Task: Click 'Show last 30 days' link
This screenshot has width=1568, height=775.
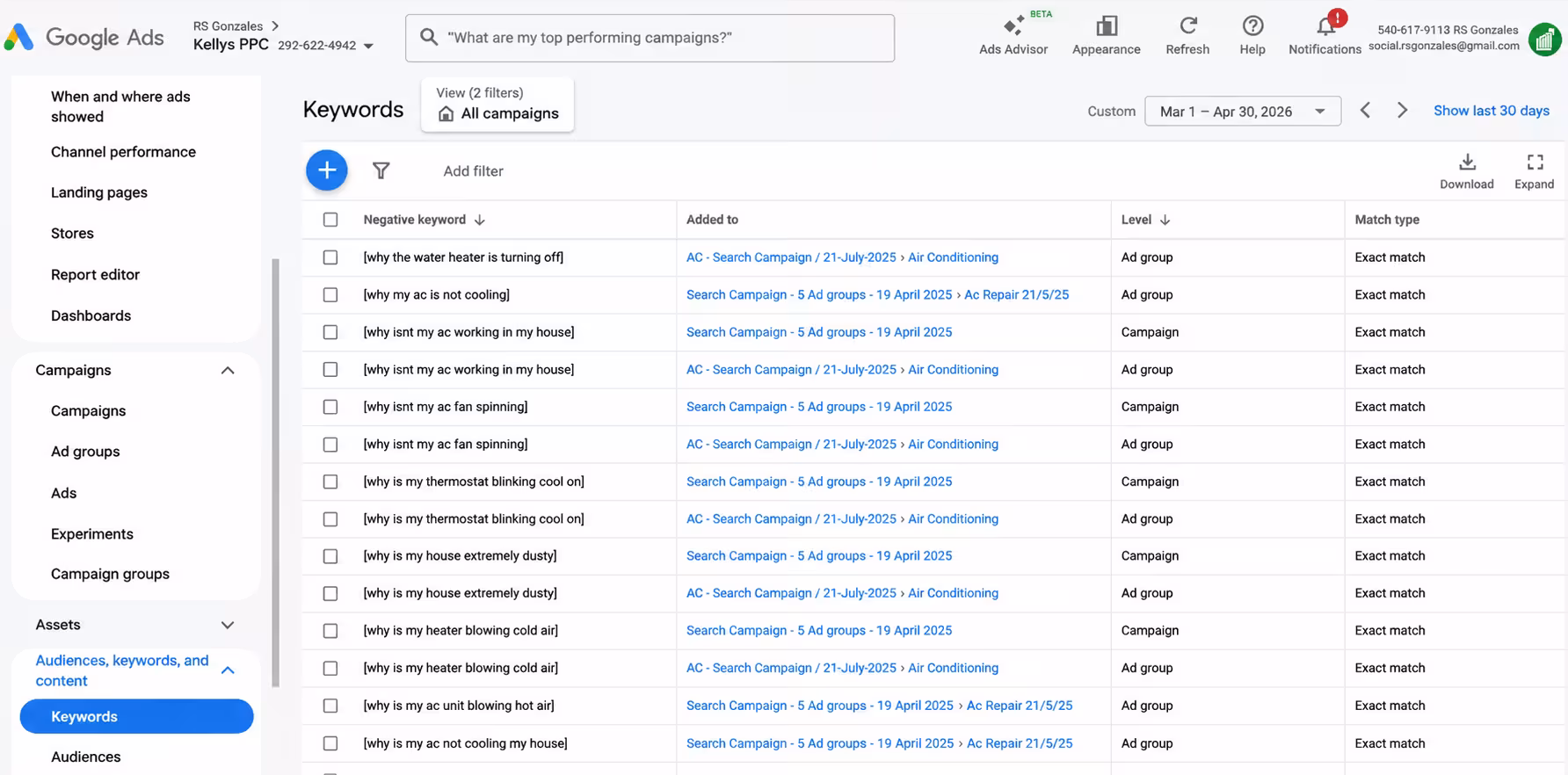Action: coord(1491,111)
